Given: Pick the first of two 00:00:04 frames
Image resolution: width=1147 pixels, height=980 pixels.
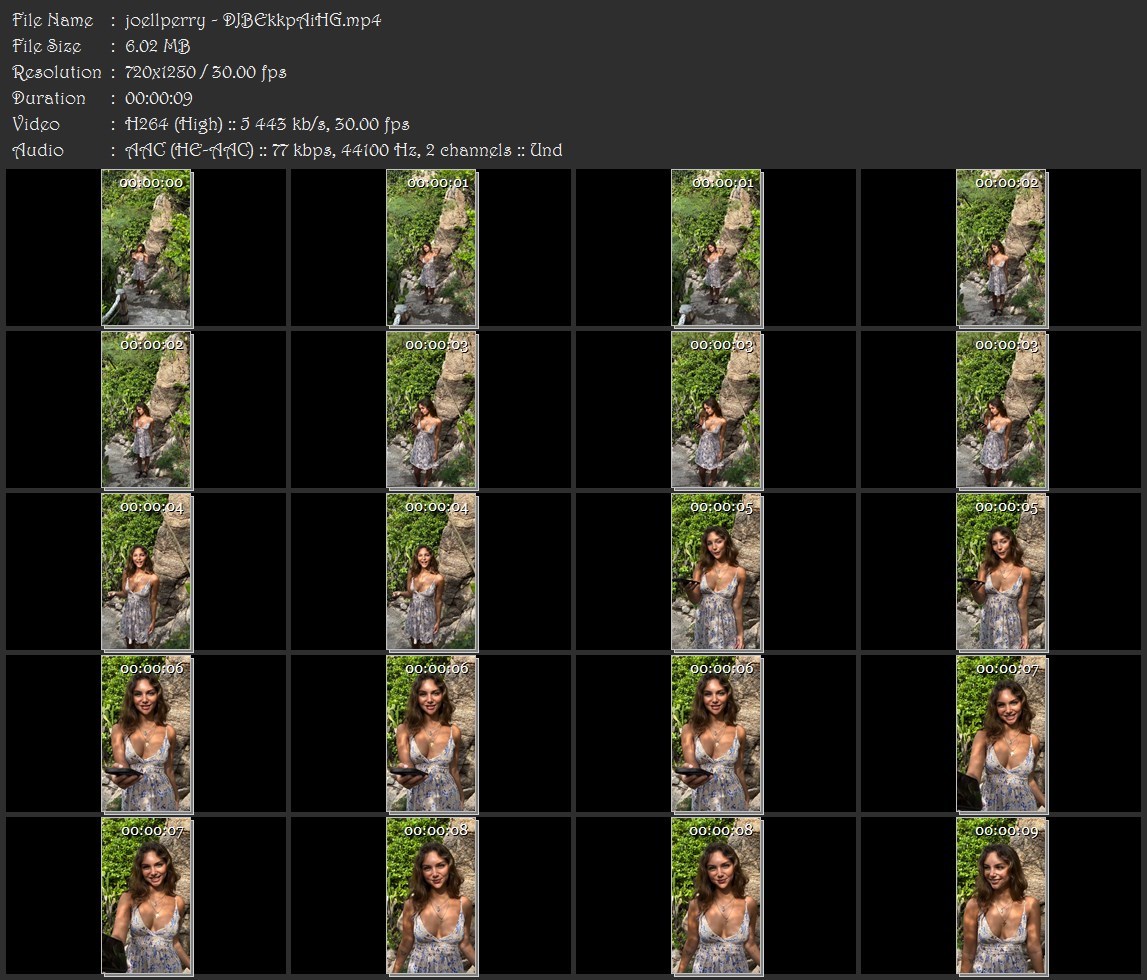Looking at the screenshot, I should coord(146,571).
